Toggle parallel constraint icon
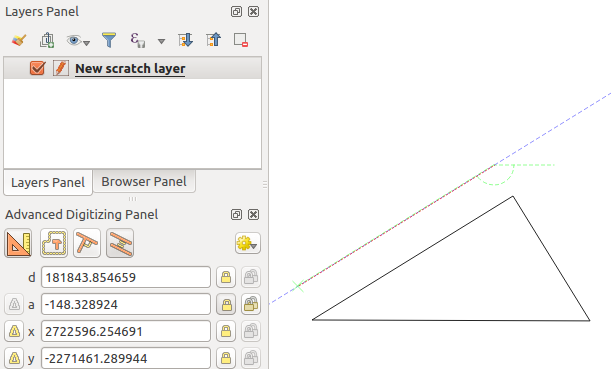Image resolution: width=611 pixels, height=369 pixels. click(120, 244)
